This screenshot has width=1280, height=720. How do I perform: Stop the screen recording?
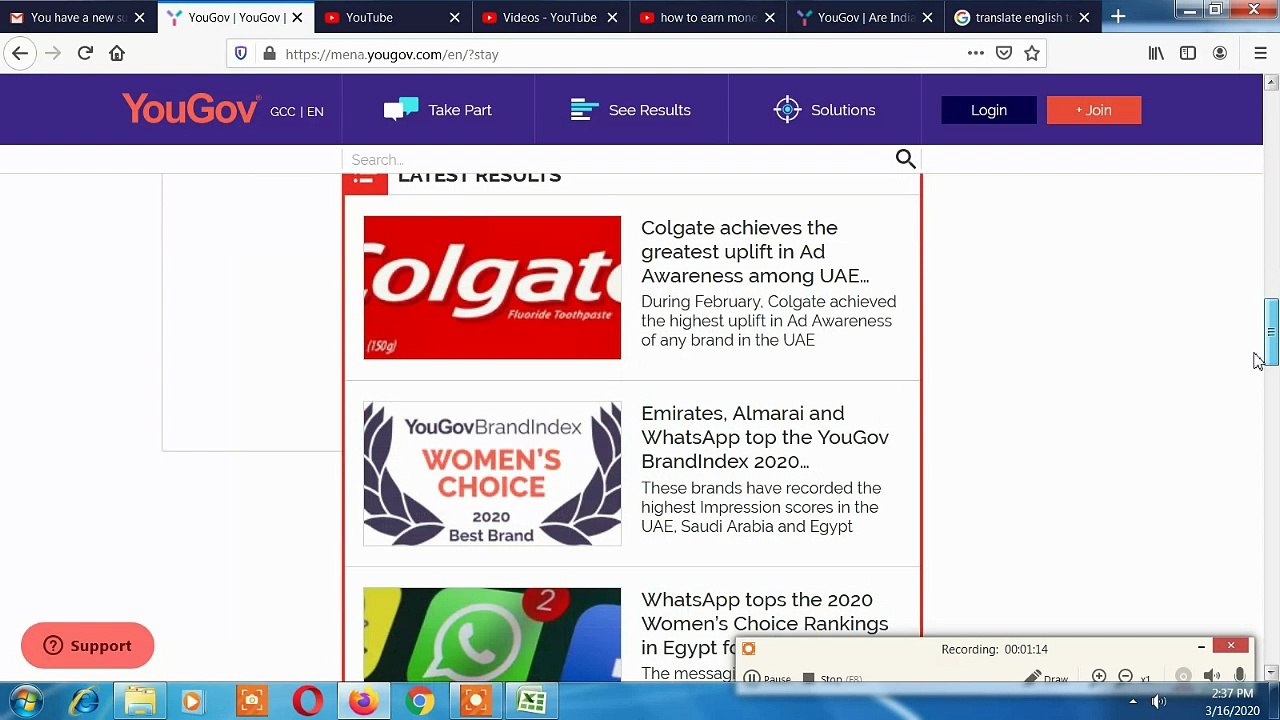(x=833, y=678)
